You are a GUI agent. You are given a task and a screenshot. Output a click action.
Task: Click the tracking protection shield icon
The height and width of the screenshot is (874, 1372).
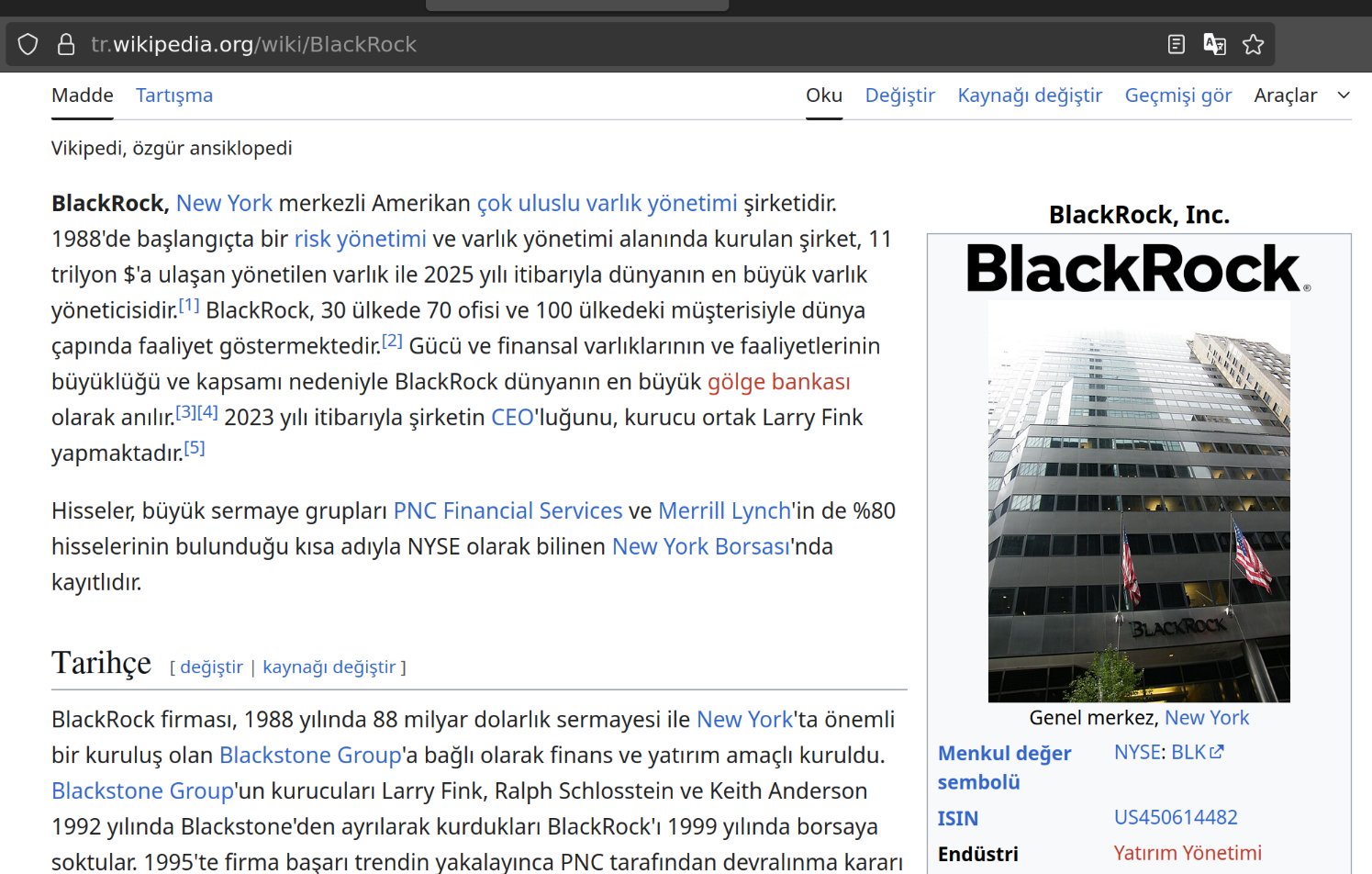[x=28, y=44]
